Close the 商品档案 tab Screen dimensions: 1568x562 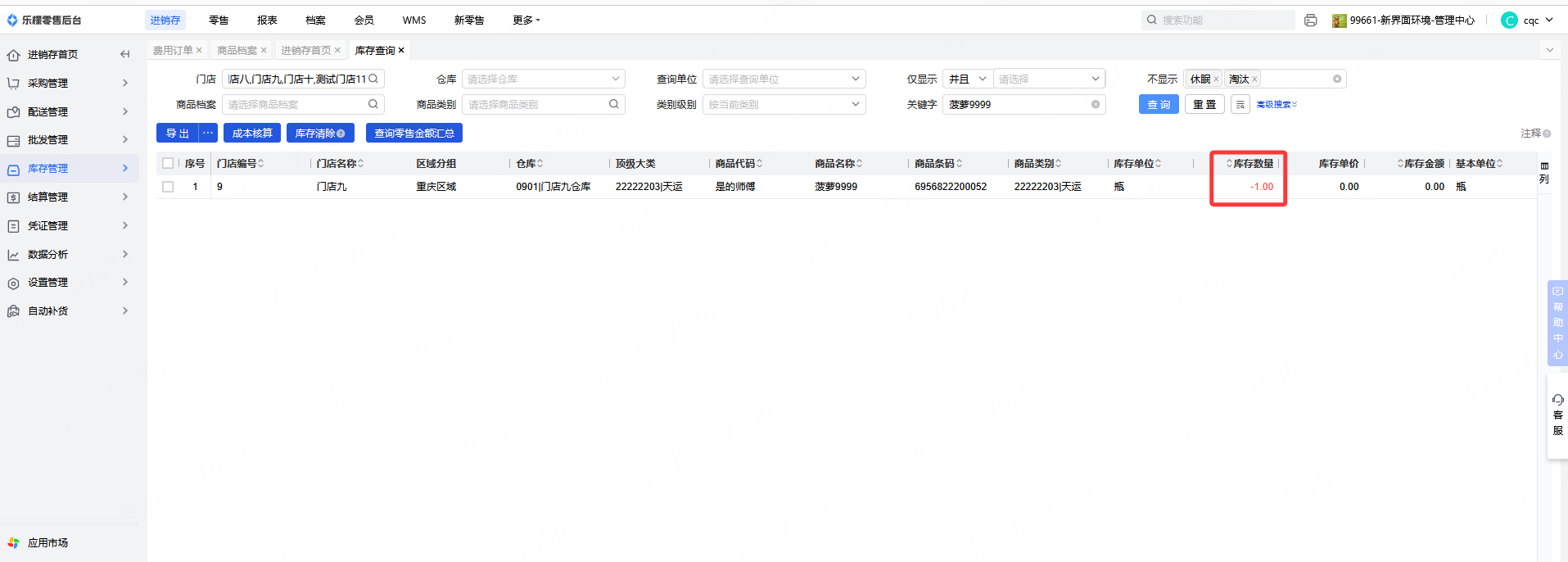[264, 51]
